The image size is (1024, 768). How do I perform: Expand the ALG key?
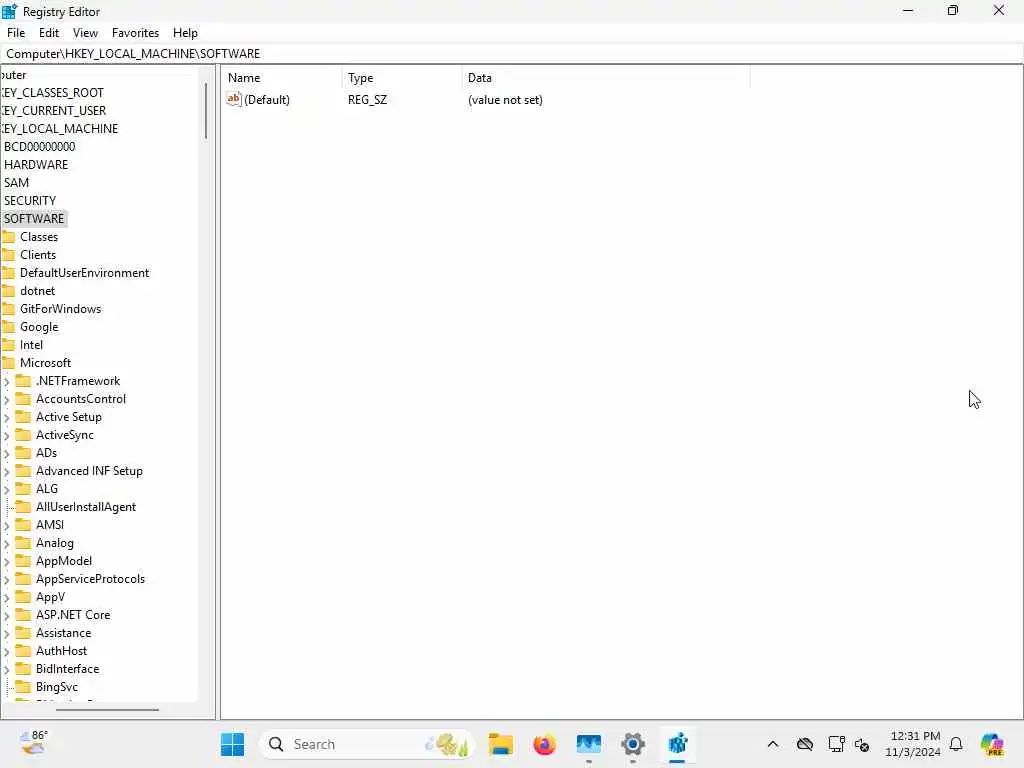click(x=7, y=489)
